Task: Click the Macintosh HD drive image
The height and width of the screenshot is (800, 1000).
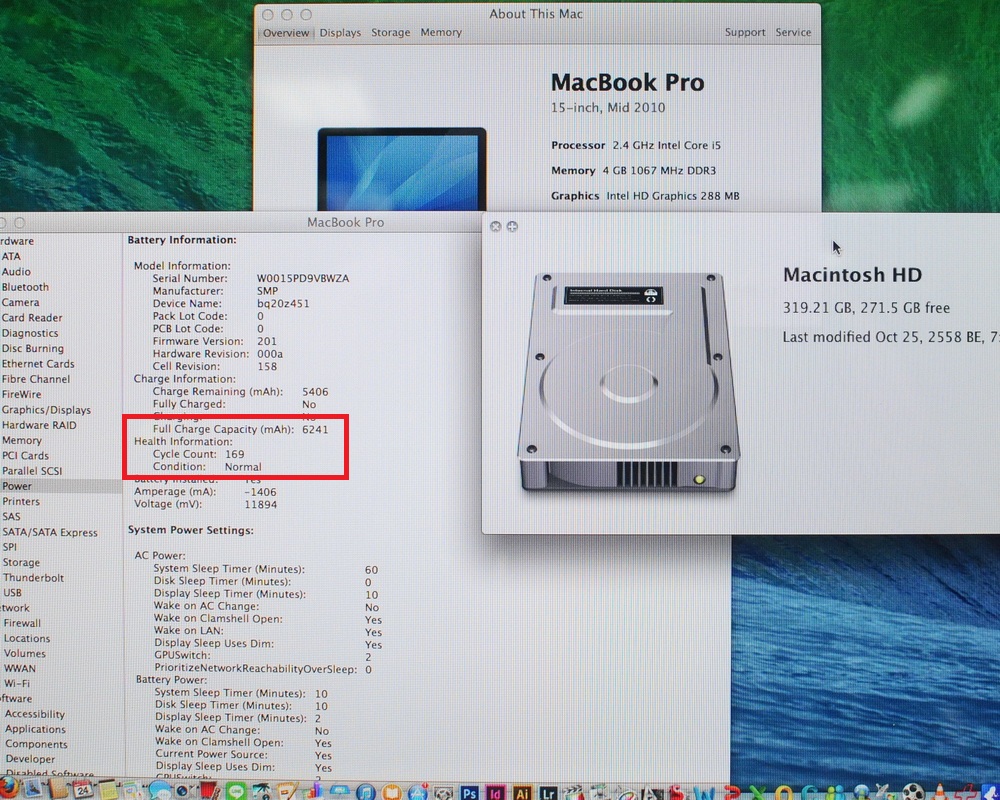Action: pos(628,381)
